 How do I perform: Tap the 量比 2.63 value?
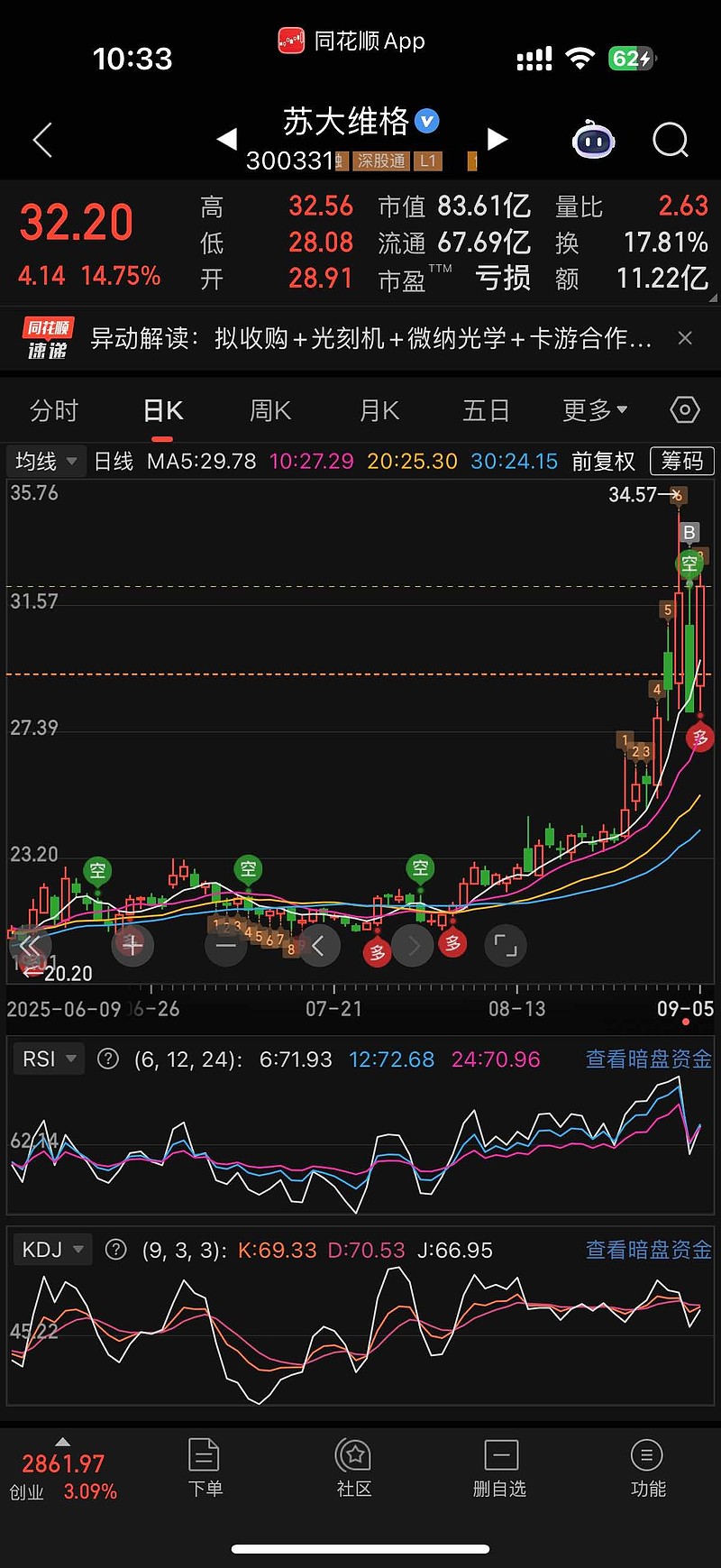pyautogui.click(x=632, y=206)
